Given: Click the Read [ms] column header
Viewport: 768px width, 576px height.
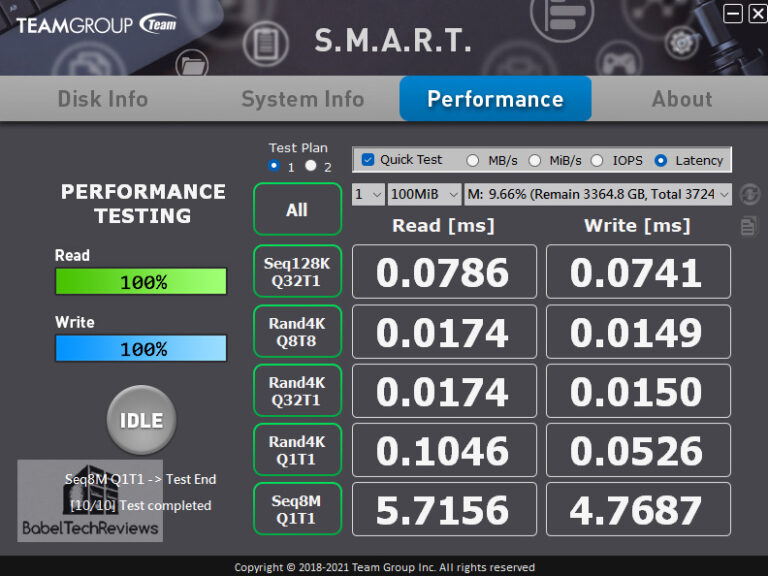Looking at the screenshot, I should [x=443, y=226].
